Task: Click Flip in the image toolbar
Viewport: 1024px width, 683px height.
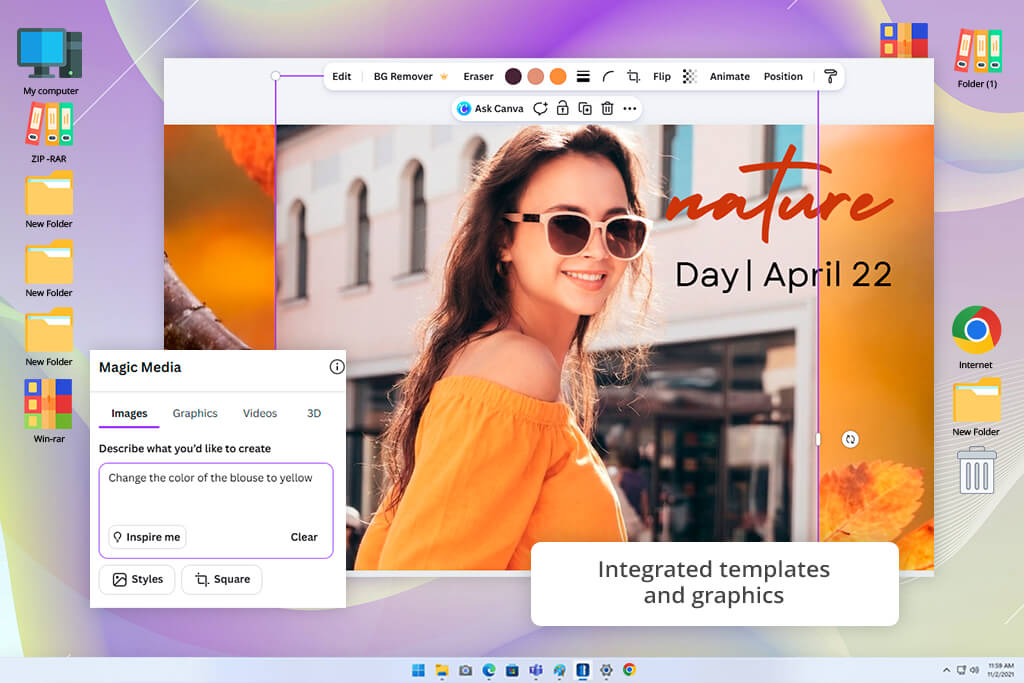Action: pyautogui.click(x=662, y=76)
